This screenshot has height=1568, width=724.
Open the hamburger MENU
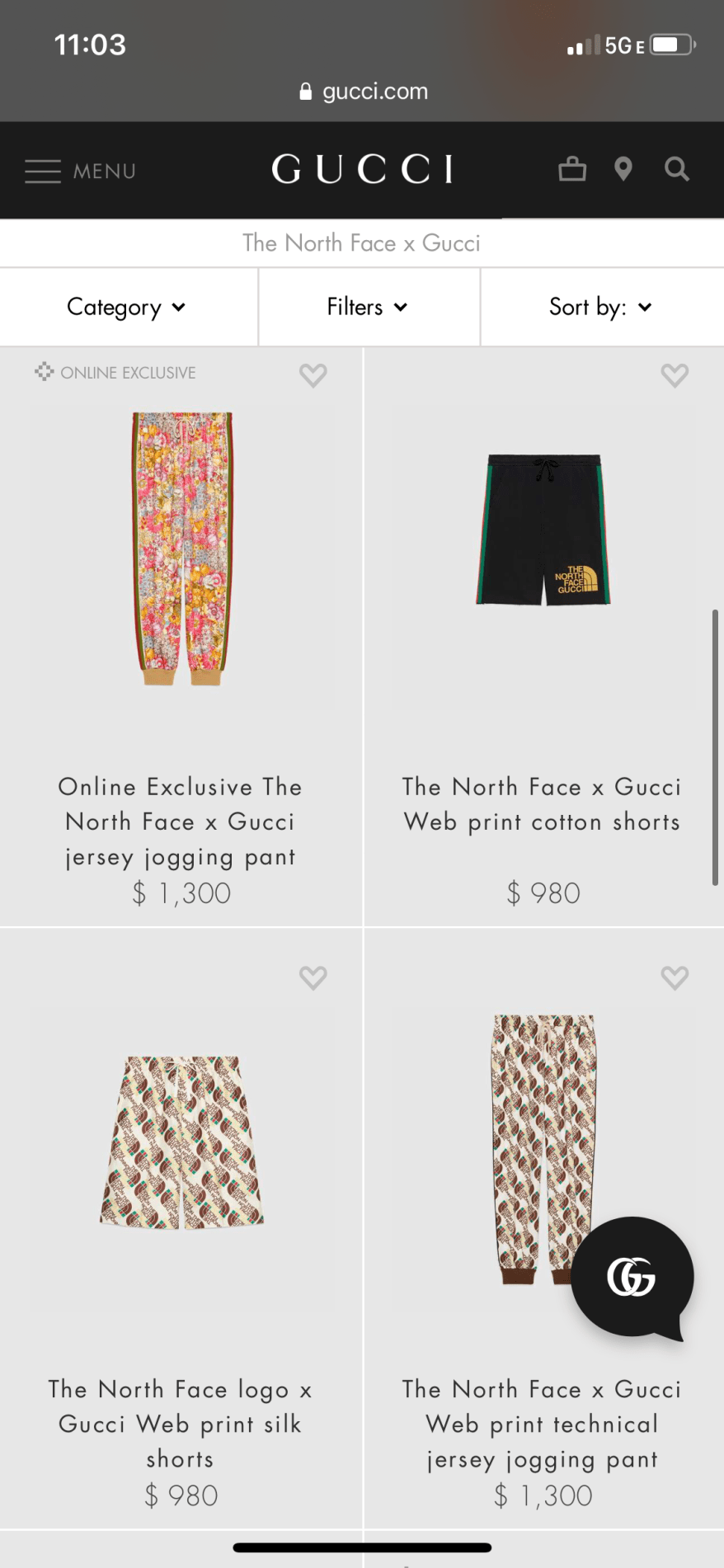(x=80, y=171)
